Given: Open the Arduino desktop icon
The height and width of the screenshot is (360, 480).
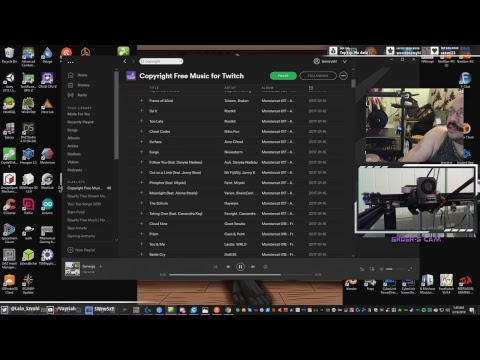Looking at the screenshot, I should pos(47,207).
